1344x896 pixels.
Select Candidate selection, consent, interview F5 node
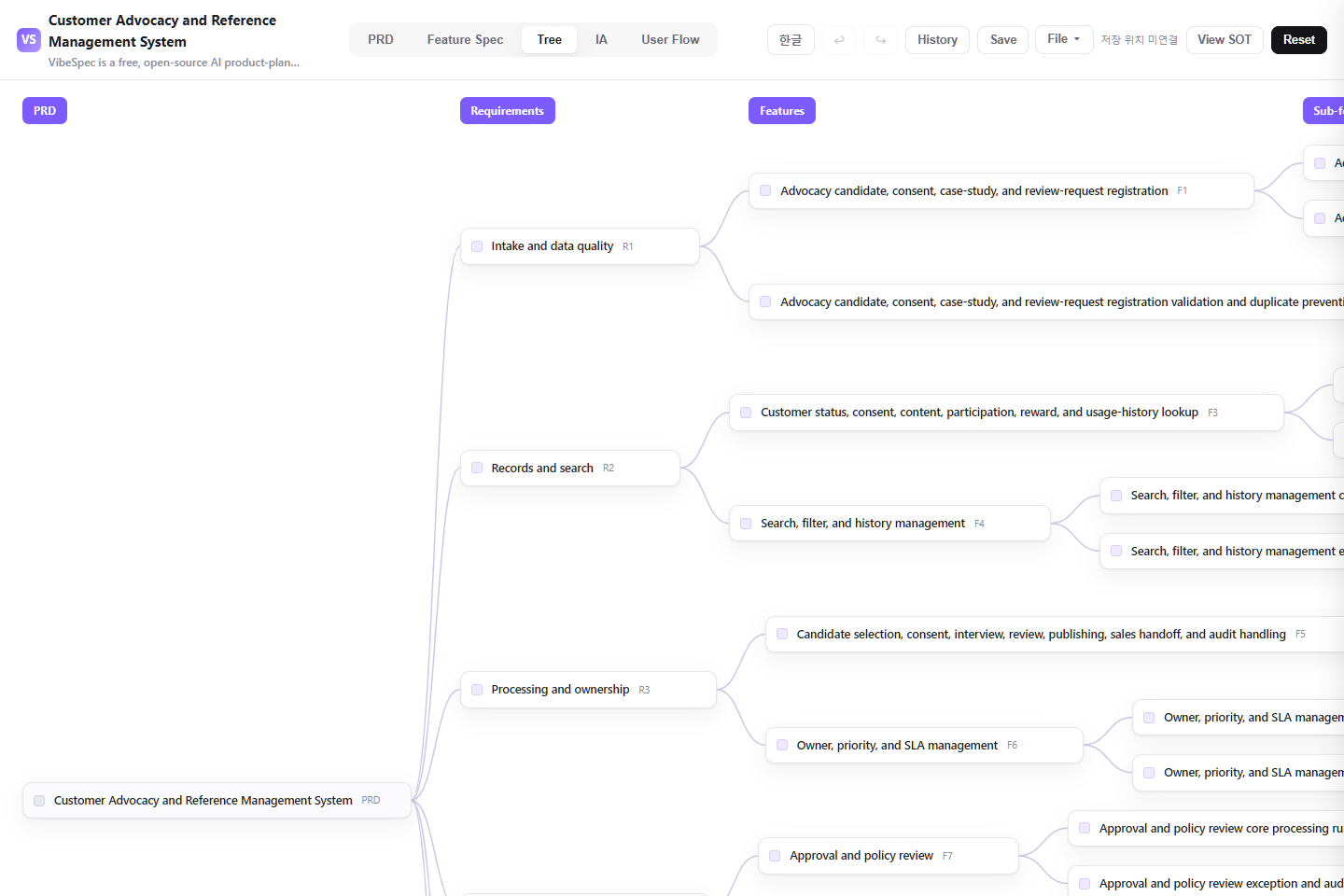point(1055,634)
